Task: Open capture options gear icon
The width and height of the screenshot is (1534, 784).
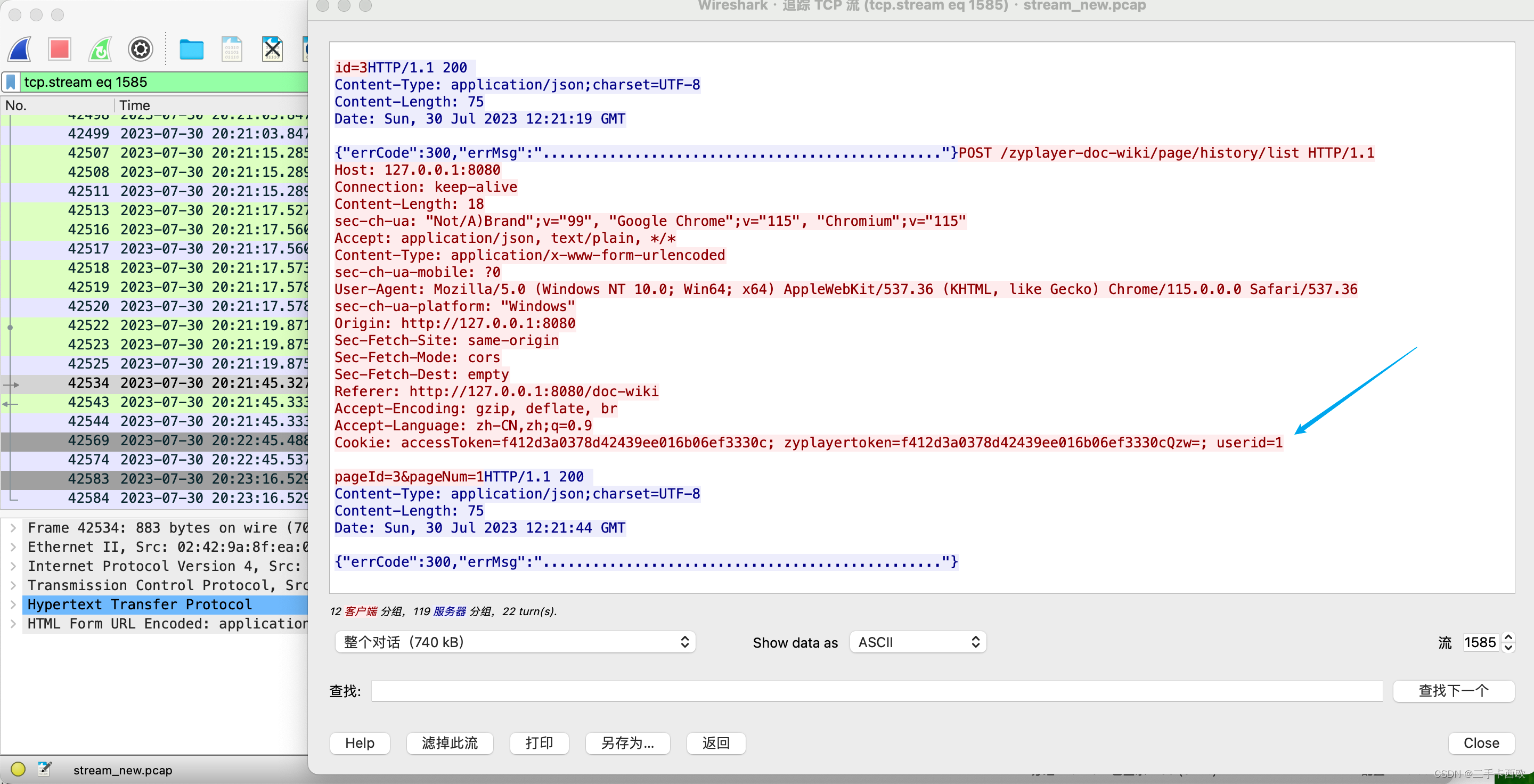Action: point(141,50)
